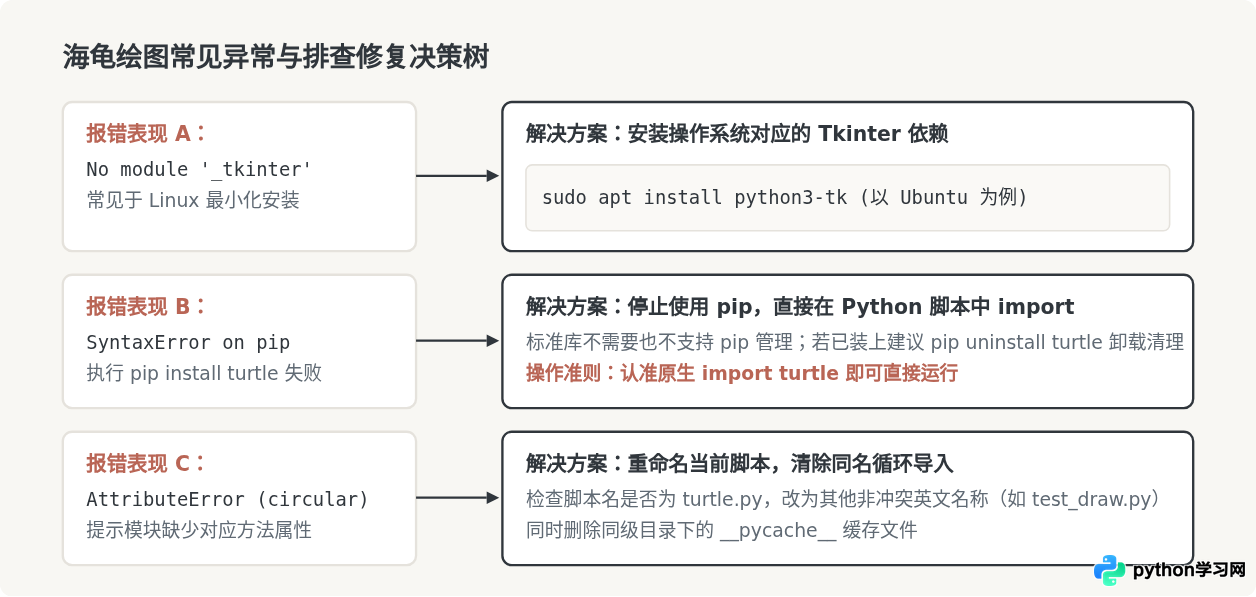Click the sudo apt install python3-tk command box
Screen dimensions: 1256x597
pyautogui.click(x=848, y=198)
